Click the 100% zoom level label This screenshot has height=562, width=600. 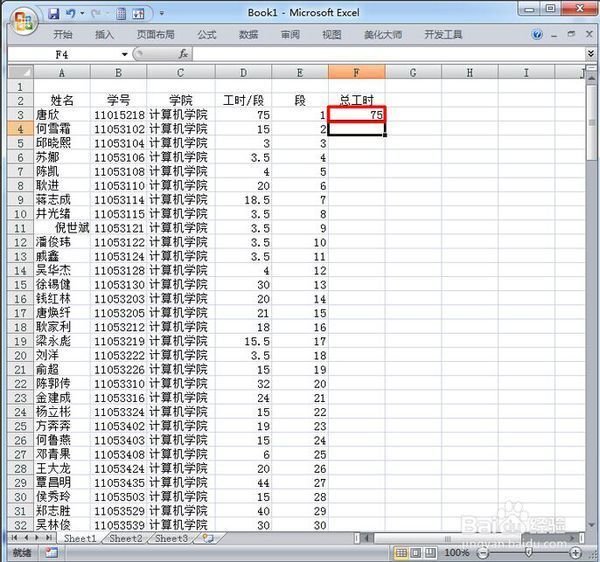[457, 553]
